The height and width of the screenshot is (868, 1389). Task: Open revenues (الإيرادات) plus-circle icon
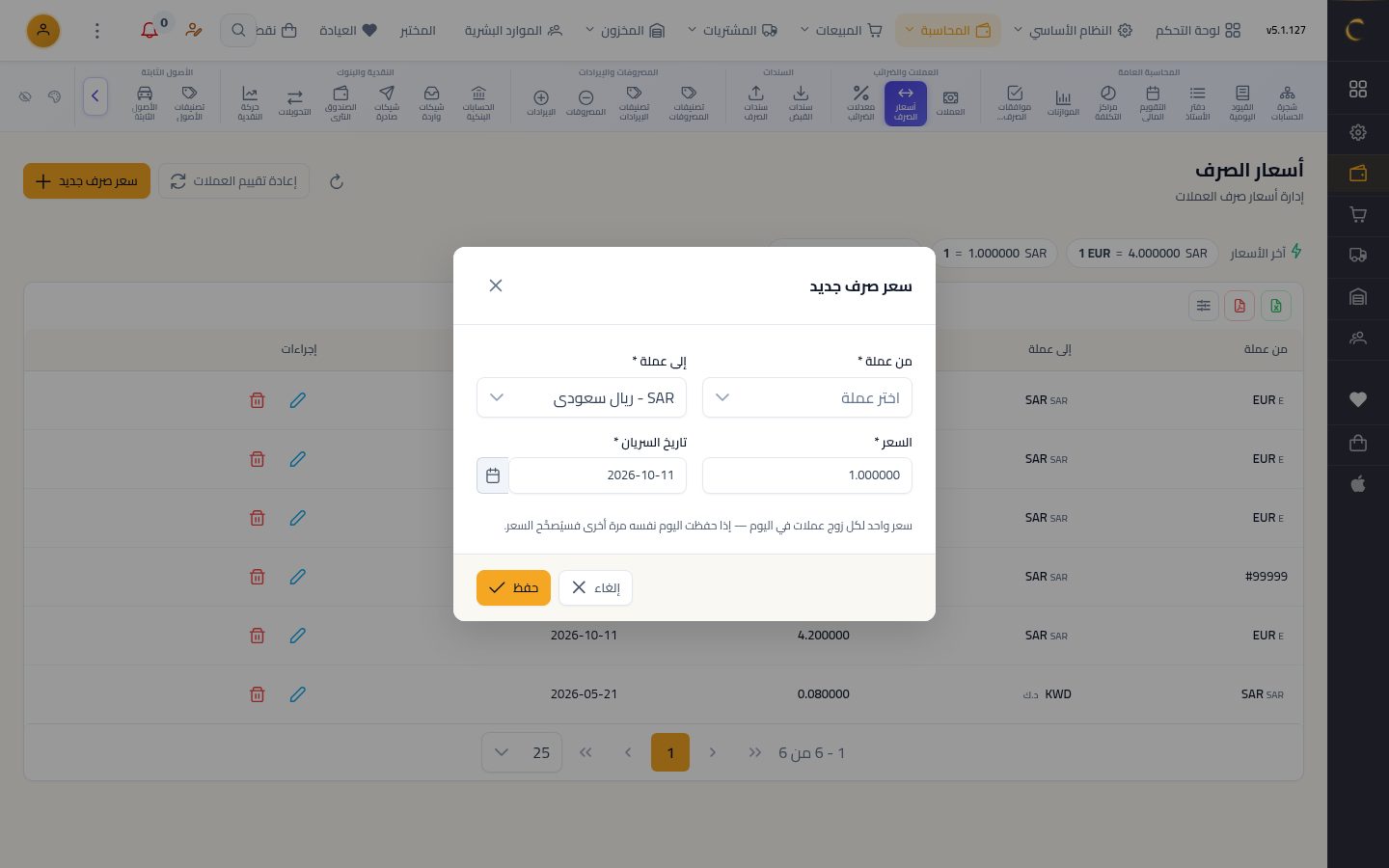(541, 103)
